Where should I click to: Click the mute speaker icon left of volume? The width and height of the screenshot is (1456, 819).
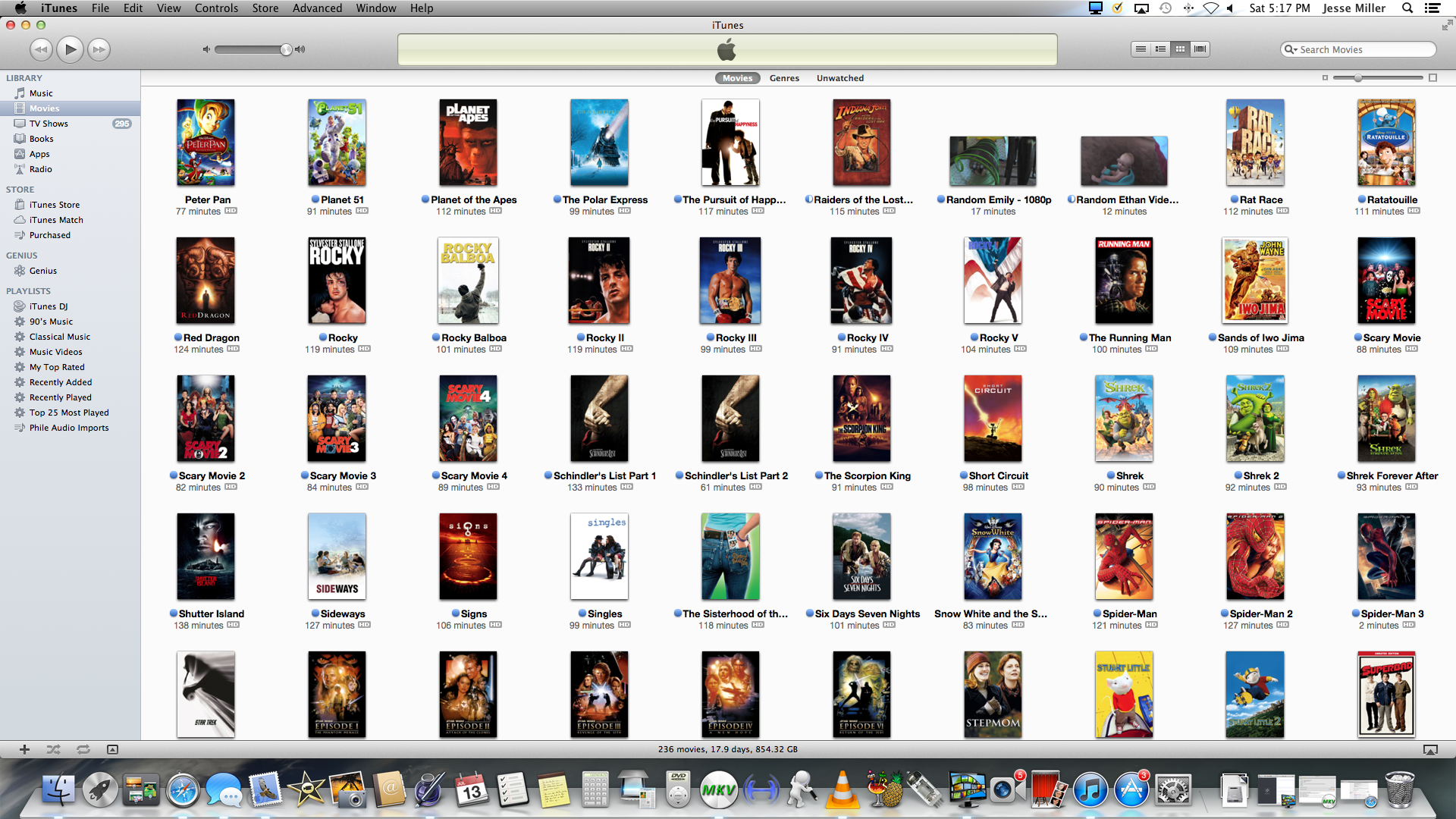(x=206, y=49)
